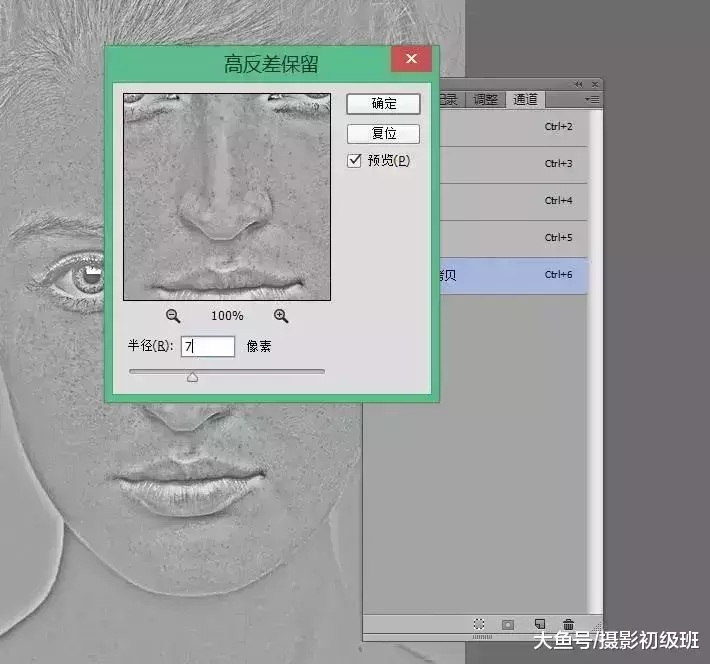Click the channels panel vertical scrollbar

tap(594, 362)
